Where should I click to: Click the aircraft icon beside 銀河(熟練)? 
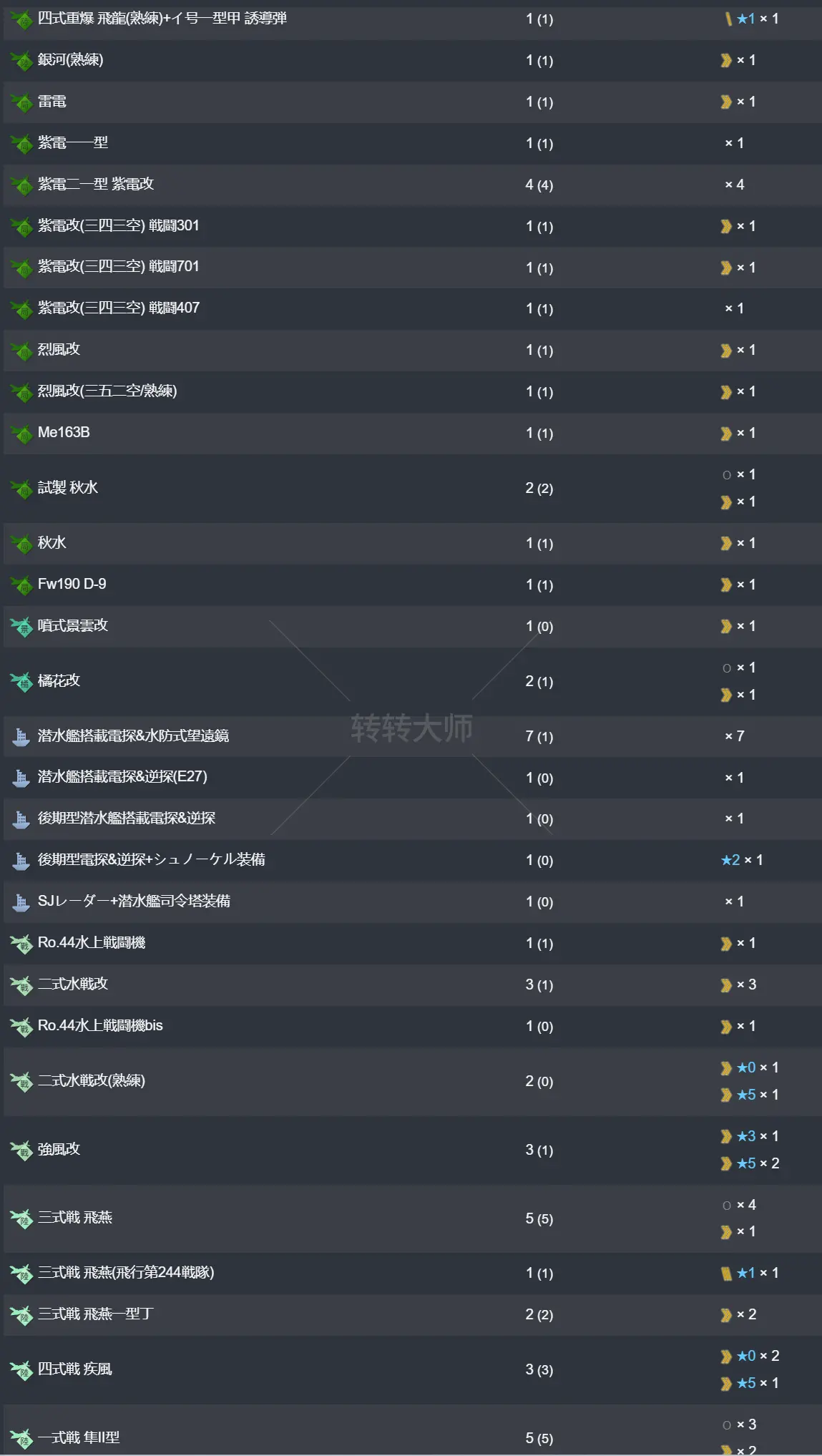point(22,61)
